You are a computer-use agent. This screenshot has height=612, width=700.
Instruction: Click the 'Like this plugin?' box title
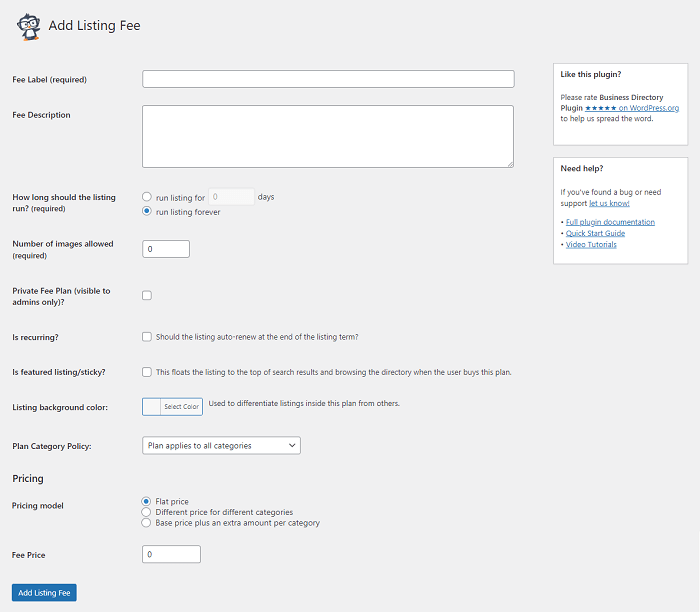(x=591, y=74)
